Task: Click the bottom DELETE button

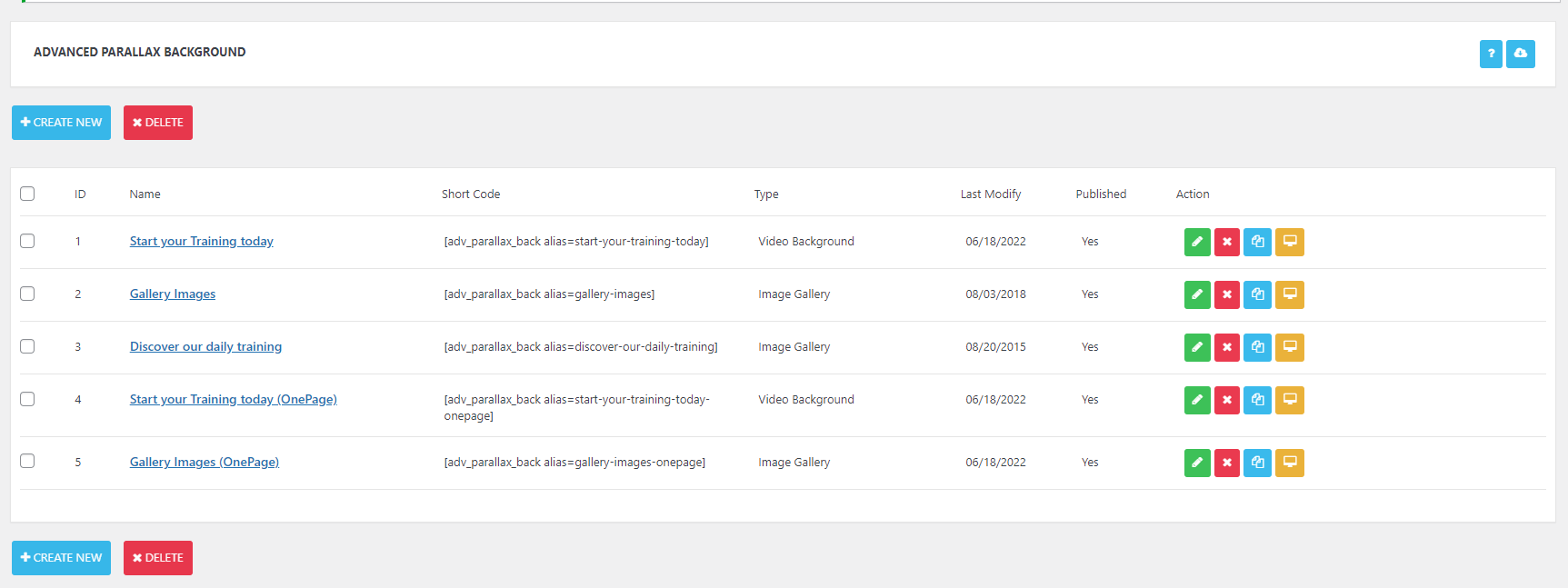Action: click(158, 558)
